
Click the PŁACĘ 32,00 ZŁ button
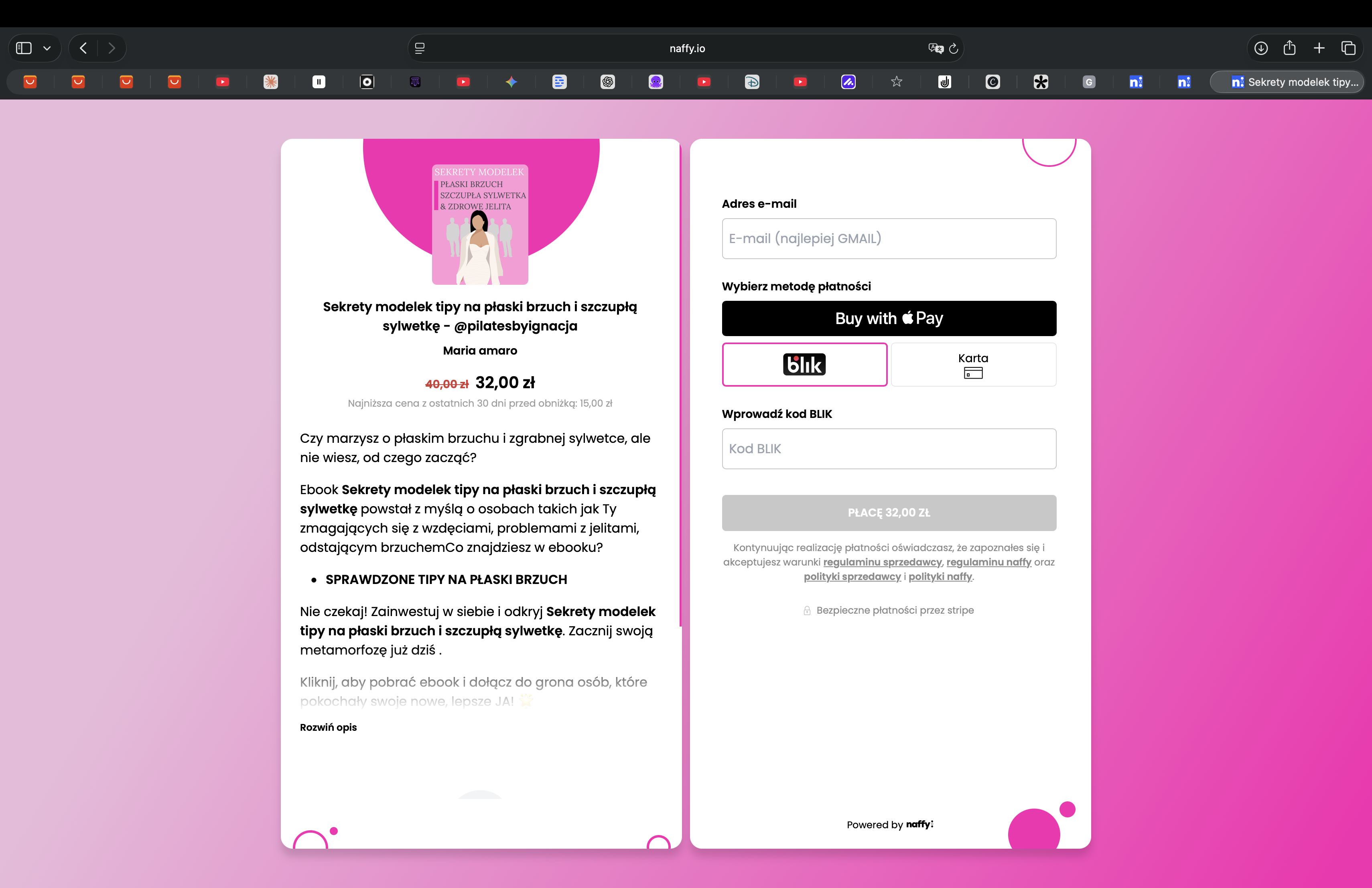889,513
